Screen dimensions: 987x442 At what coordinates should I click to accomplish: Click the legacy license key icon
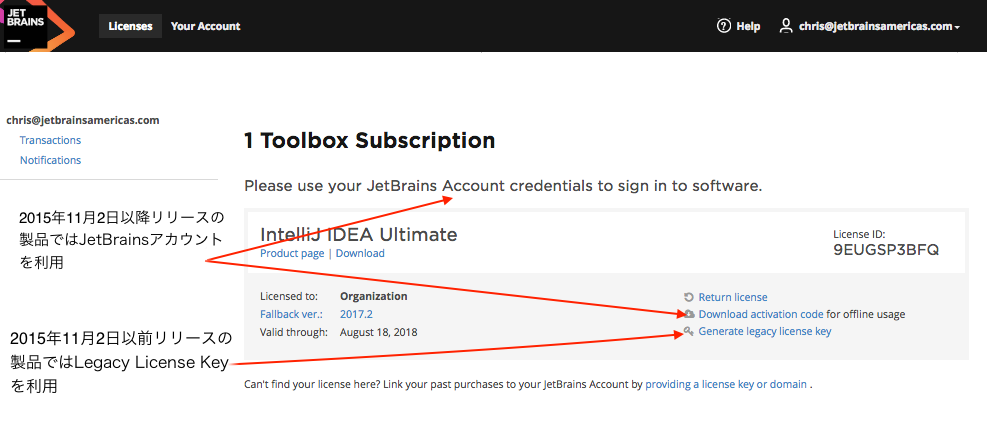[689, 331]
